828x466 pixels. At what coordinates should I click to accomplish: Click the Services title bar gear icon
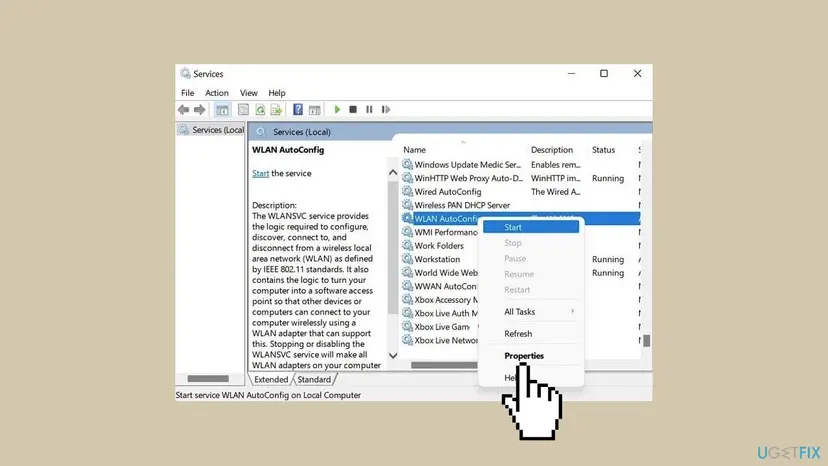pyautogui.click(x=185, y=73)
